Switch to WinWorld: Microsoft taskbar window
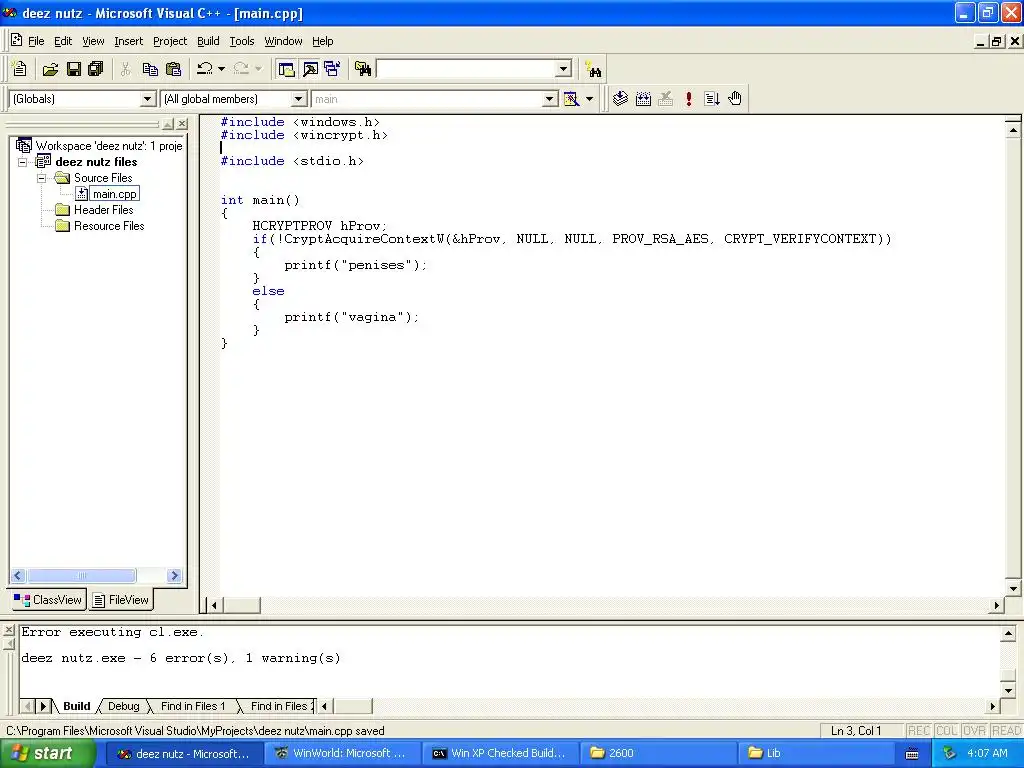The height and width of the screenshot is (768, 1024). coord(342,753)
